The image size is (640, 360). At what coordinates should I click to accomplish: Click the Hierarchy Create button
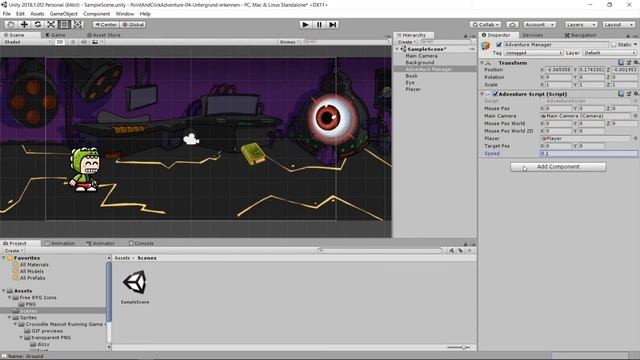(x=406, y=42)
